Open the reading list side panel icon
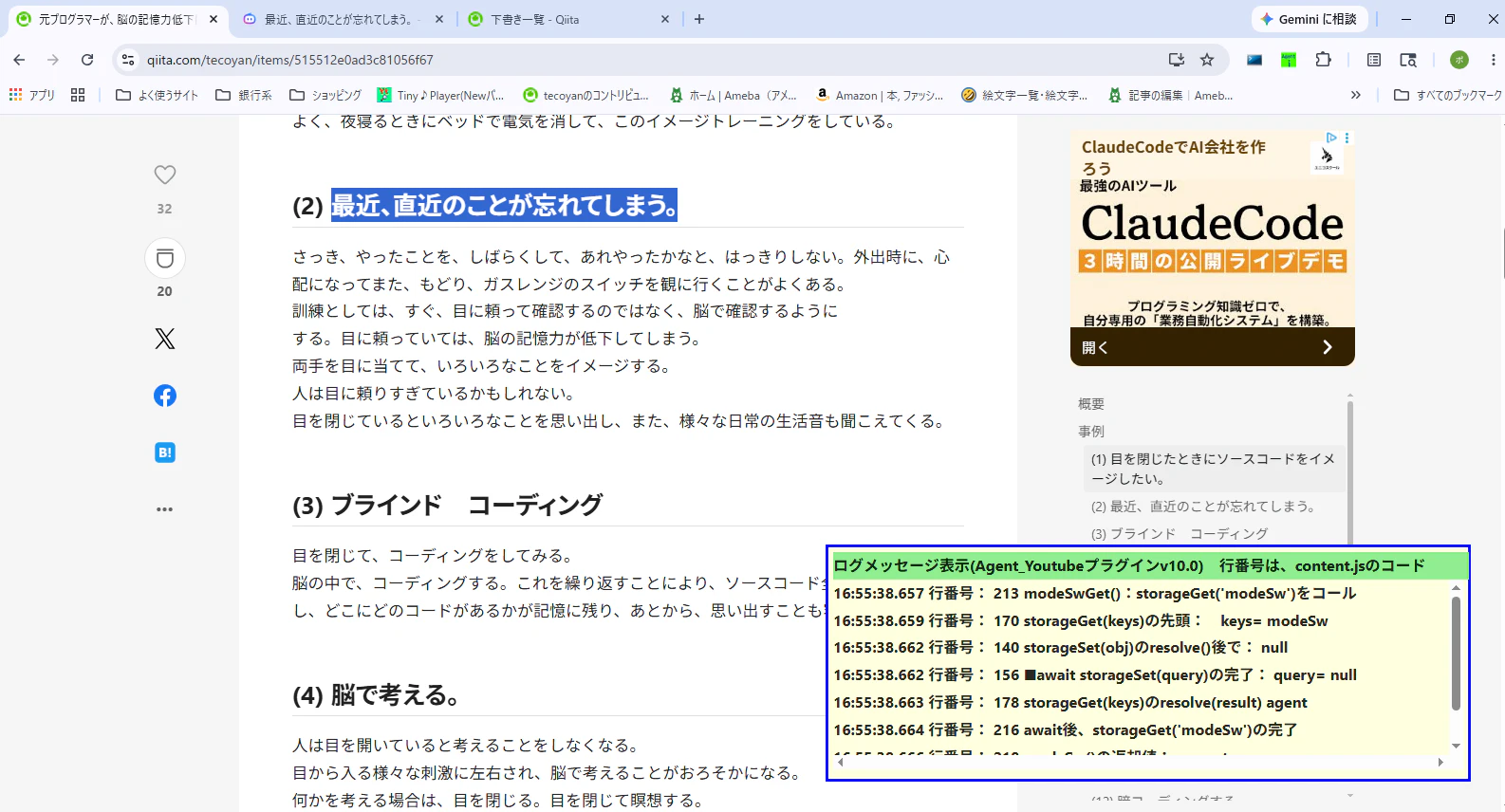This screenshot has width=1505, height=812. coord(1374,60)
